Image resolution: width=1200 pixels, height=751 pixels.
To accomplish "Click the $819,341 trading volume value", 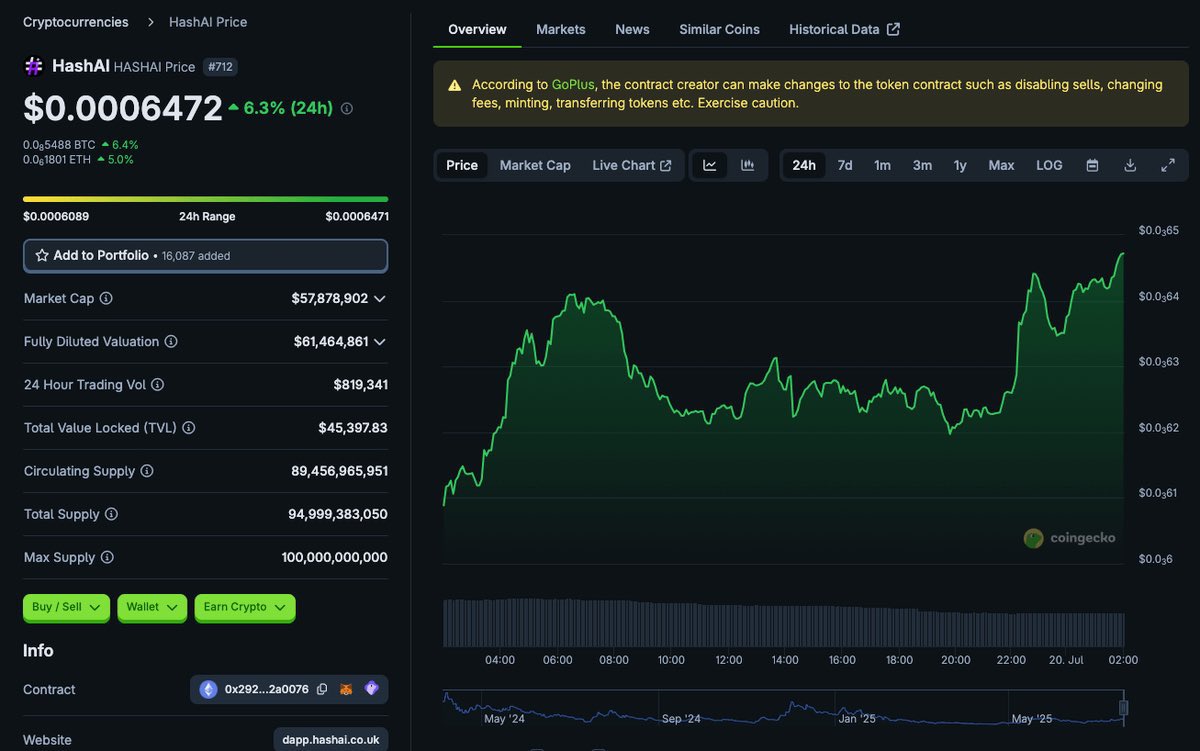I will [361, 384].
